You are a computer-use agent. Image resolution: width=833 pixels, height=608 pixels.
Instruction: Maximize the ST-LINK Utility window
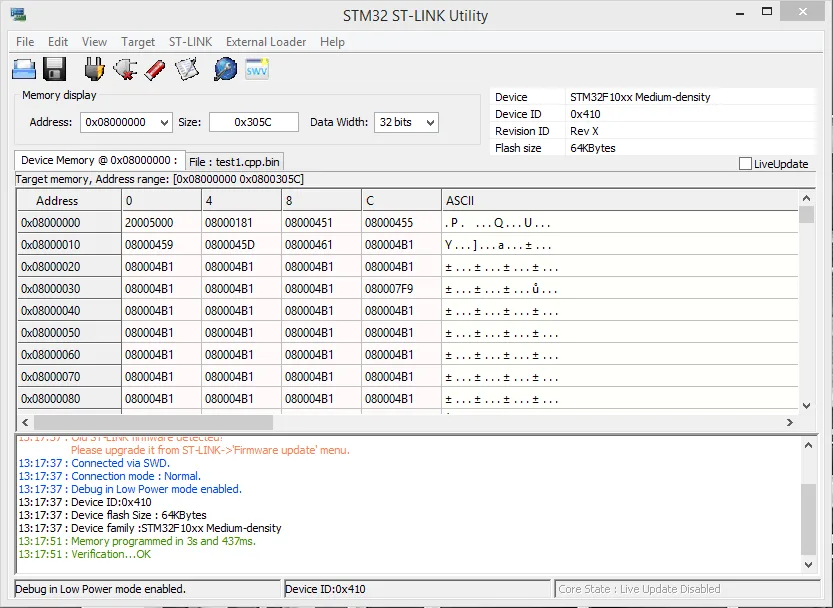[x=767, y=12]
